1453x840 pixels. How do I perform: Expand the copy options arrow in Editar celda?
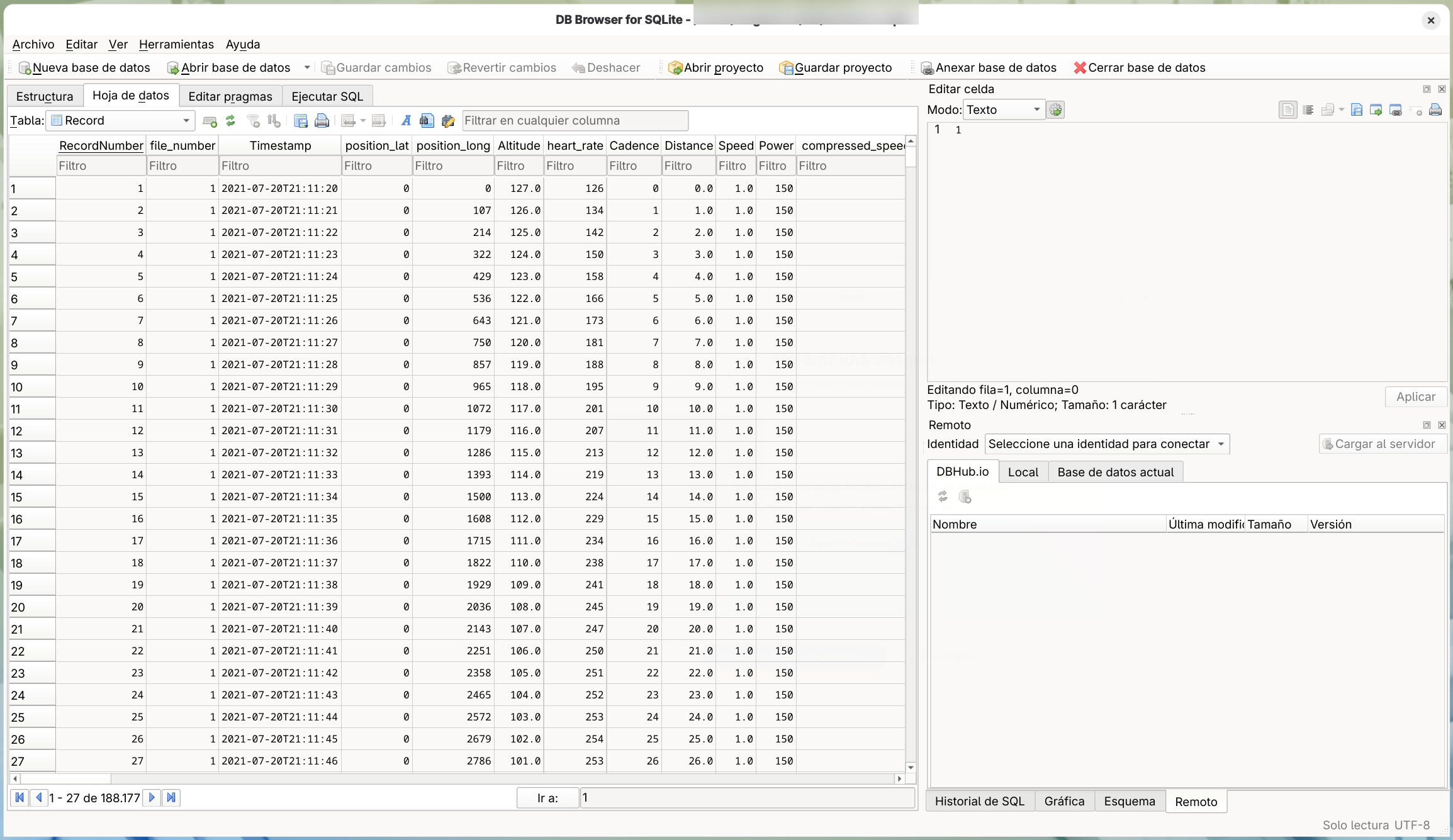1342,110
